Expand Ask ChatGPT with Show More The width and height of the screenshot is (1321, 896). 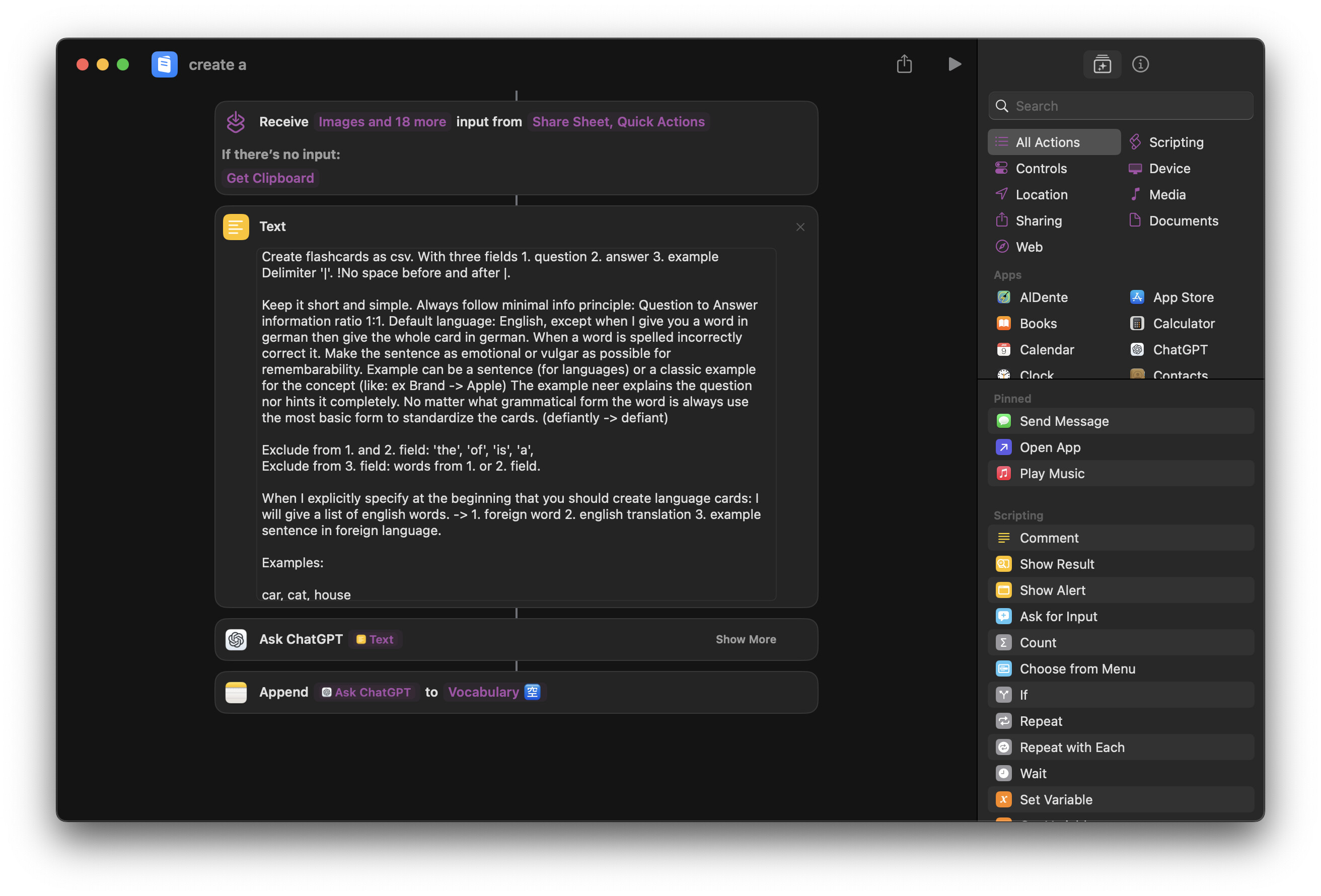click(x=745, y=639)
